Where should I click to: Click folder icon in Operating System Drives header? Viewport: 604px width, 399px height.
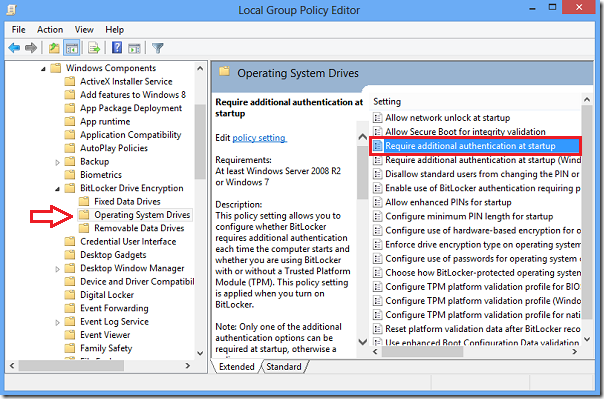tap(225, 72)
